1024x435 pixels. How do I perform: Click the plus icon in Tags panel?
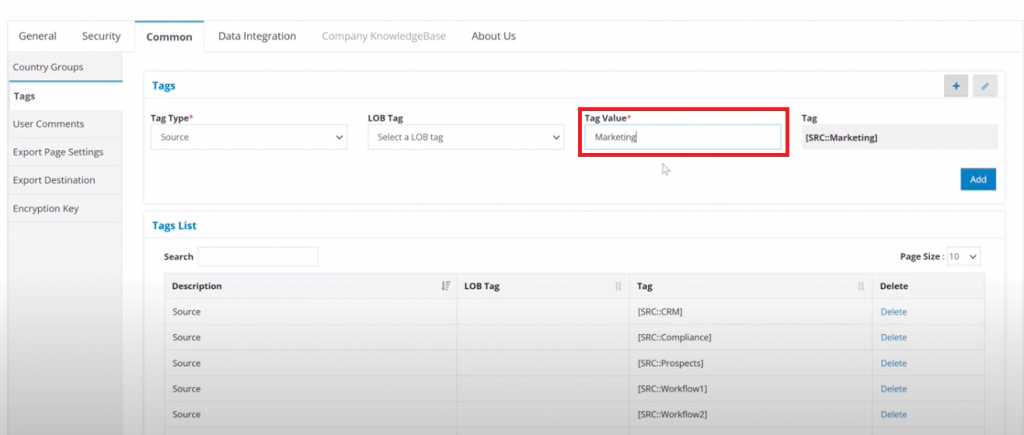955,87
